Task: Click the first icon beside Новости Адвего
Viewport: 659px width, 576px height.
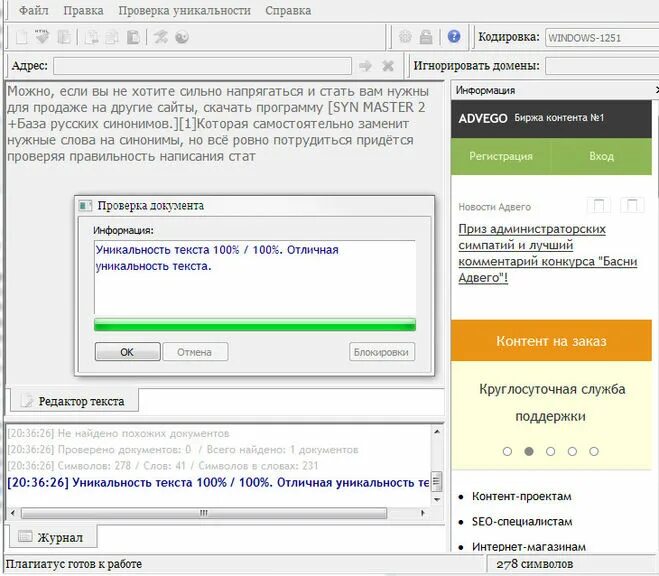Action: coord(598,205)
